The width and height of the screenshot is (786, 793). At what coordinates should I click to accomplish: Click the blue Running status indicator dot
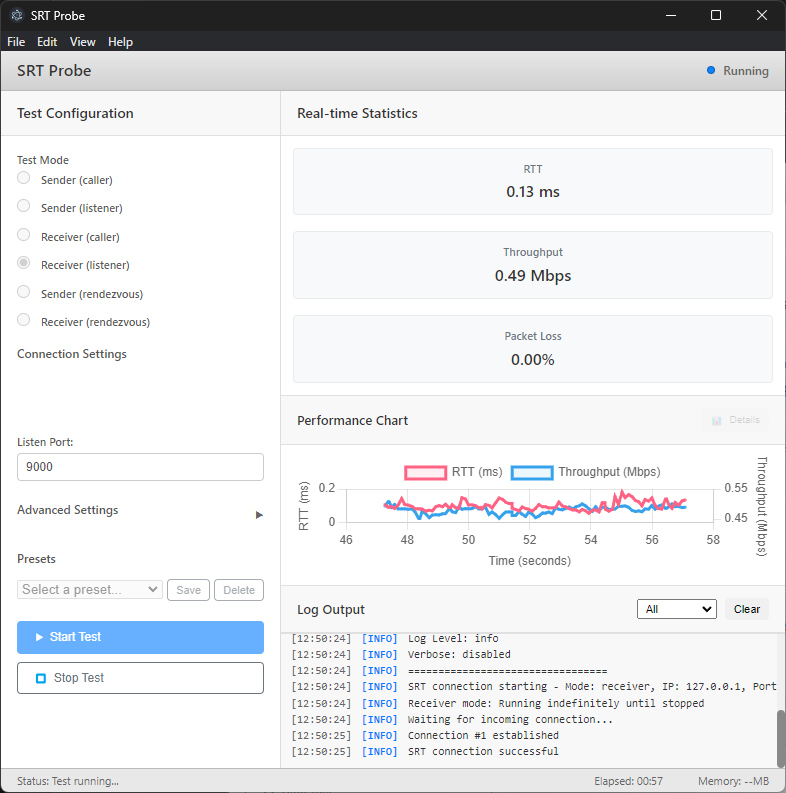tap(711, 70)
